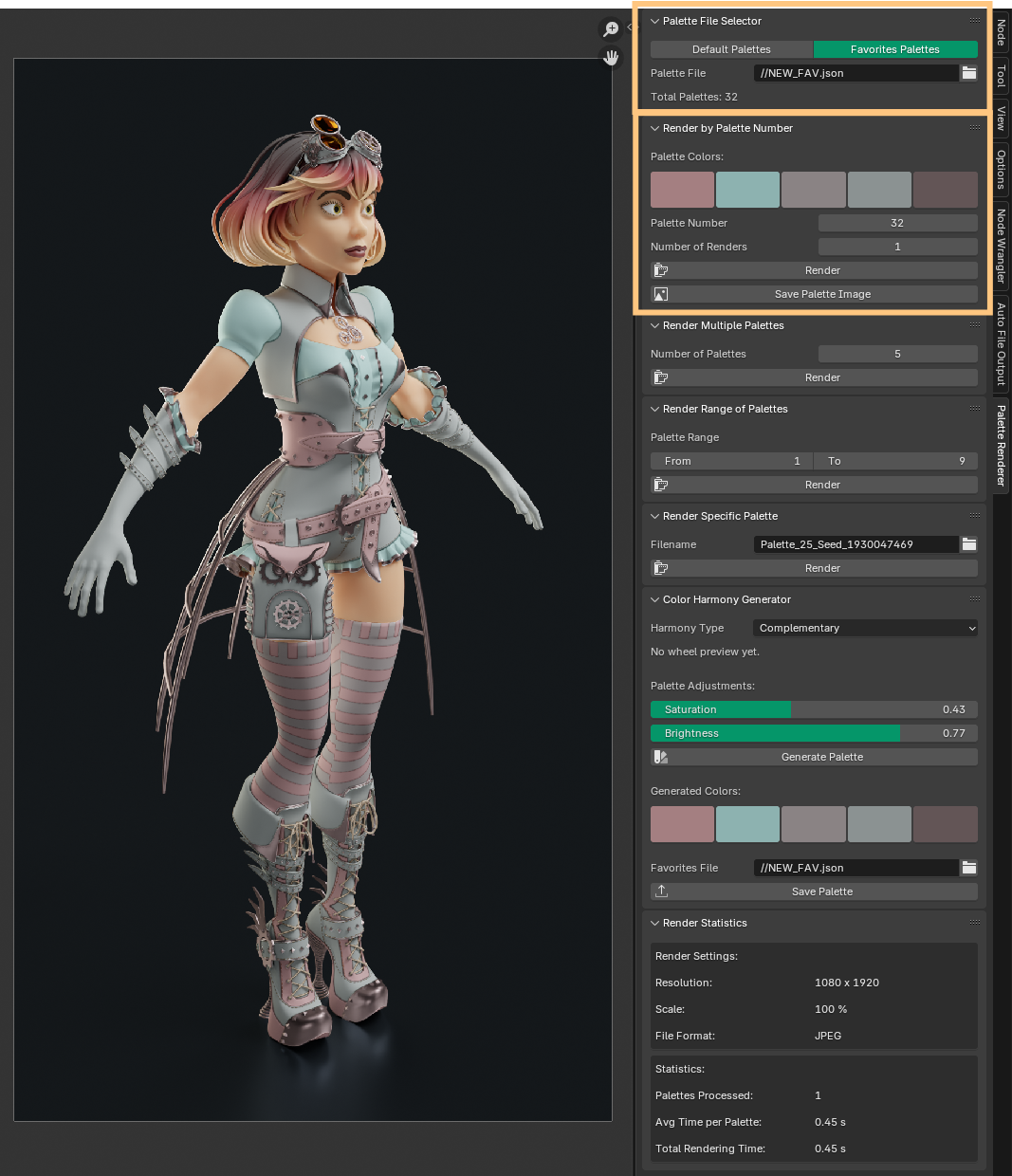Screen dimensions: 1012x1176
Task: Click drag-handle dots on Color Harmony Generator panel
Action: 974,599
